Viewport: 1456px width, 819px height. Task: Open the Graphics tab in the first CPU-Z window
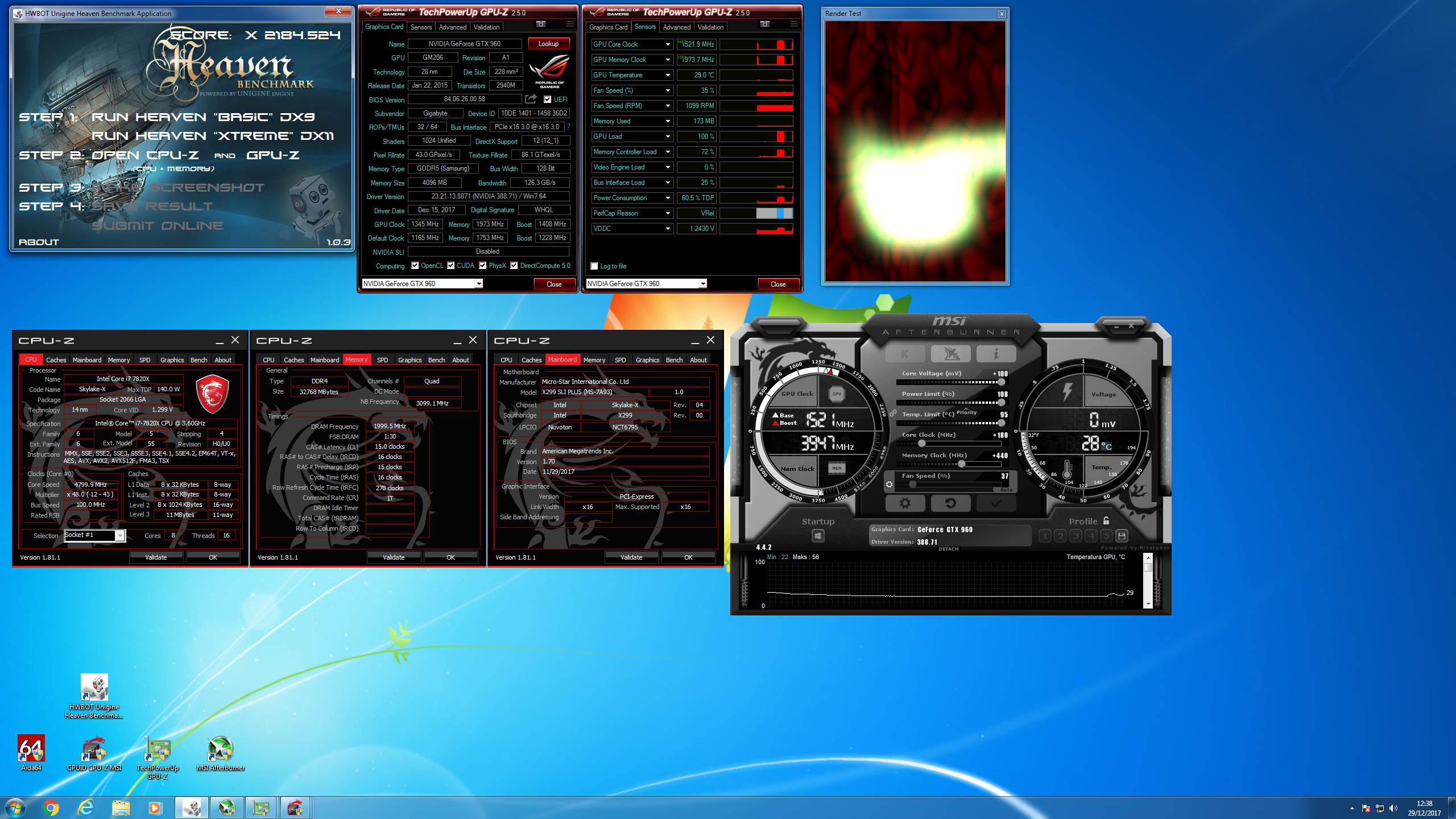click(x=172, y=360)
